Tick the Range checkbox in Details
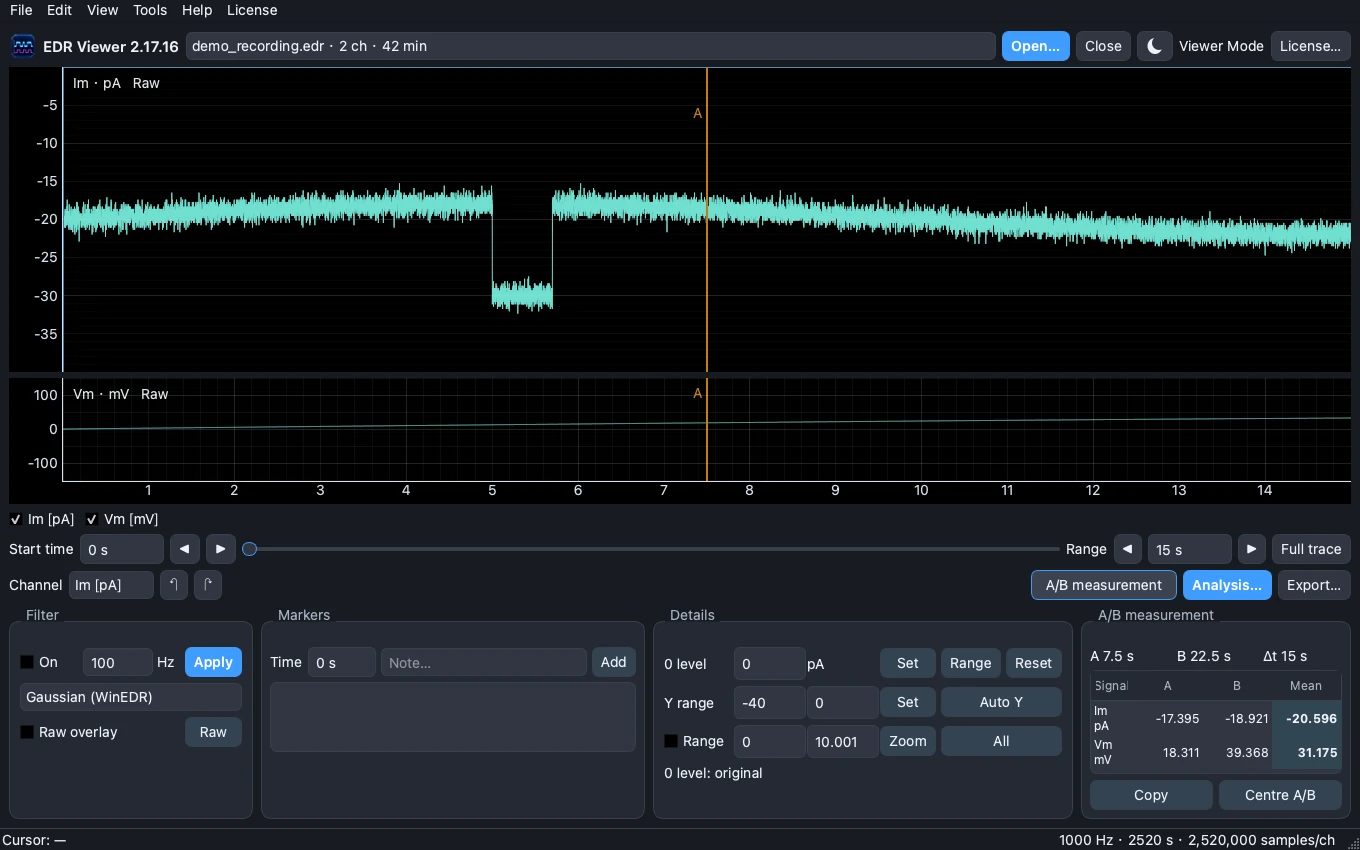This screenshot has width=1360, height=850. (671, 741)
